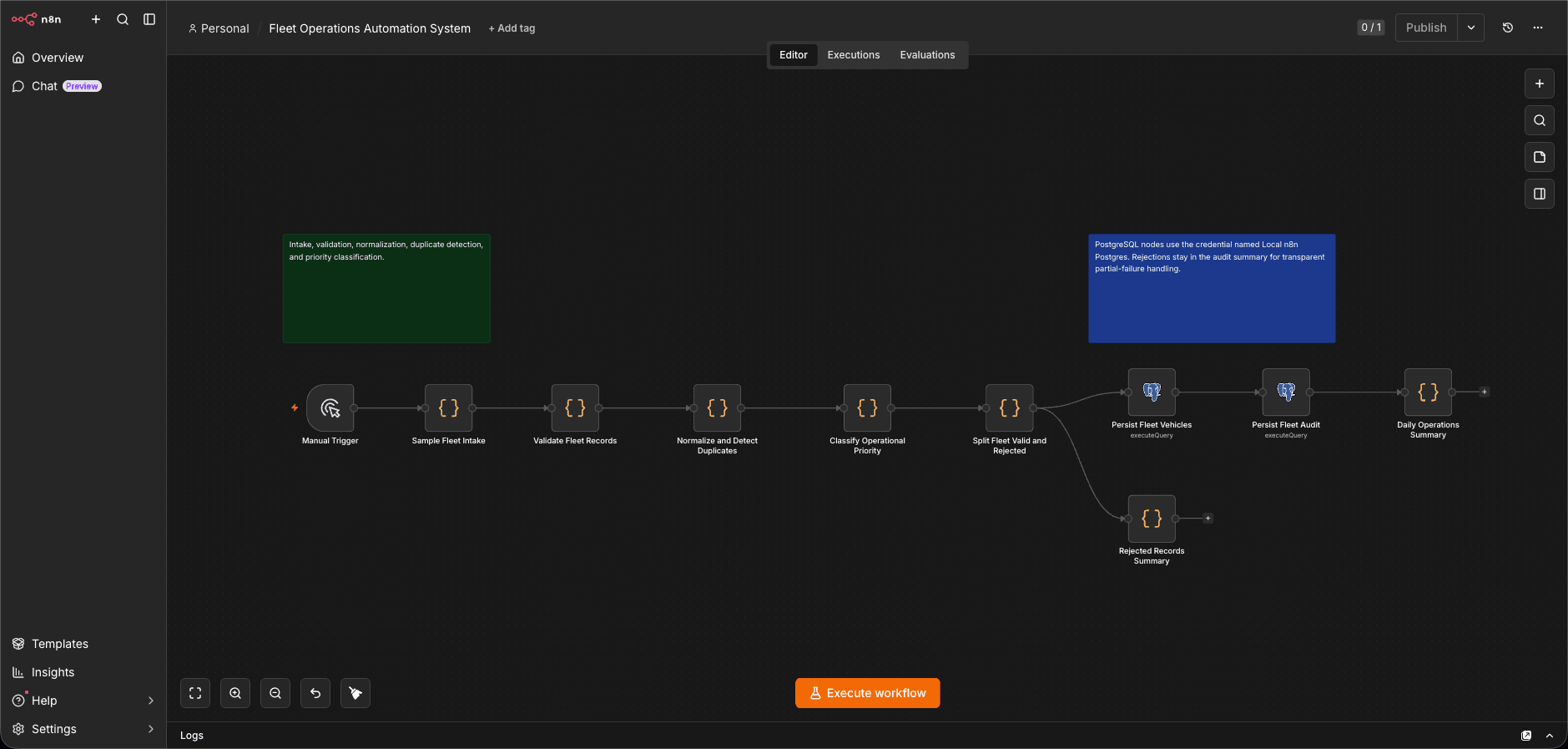Viewport: 1568px width, 749px height.
Task: Click the n8n logo
Action: 36,19
